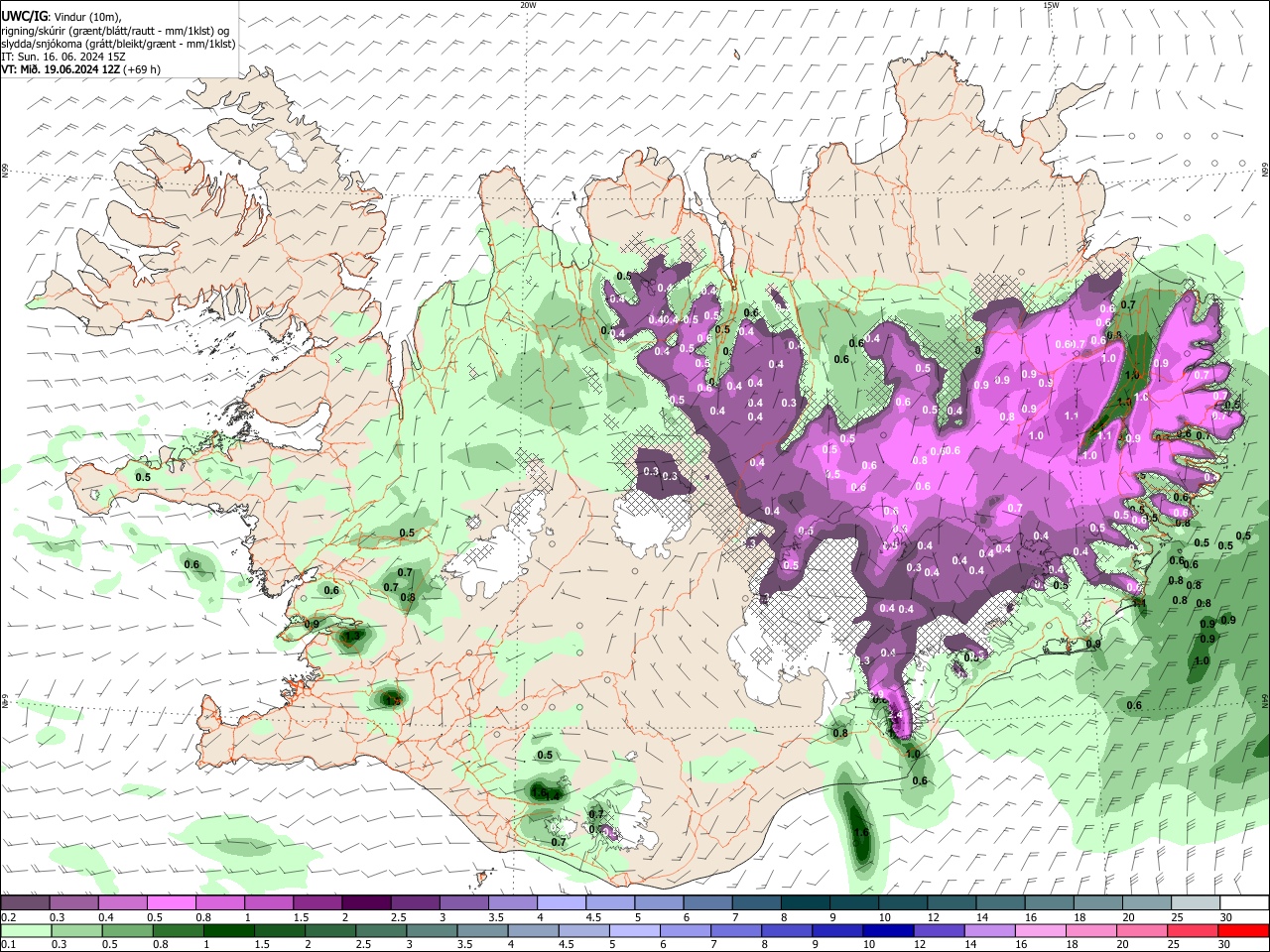The height and width of the screenshot is (952, 1270).
Task: Pick the dark blue 10 mm rain swatch
Action: point(887,930)
